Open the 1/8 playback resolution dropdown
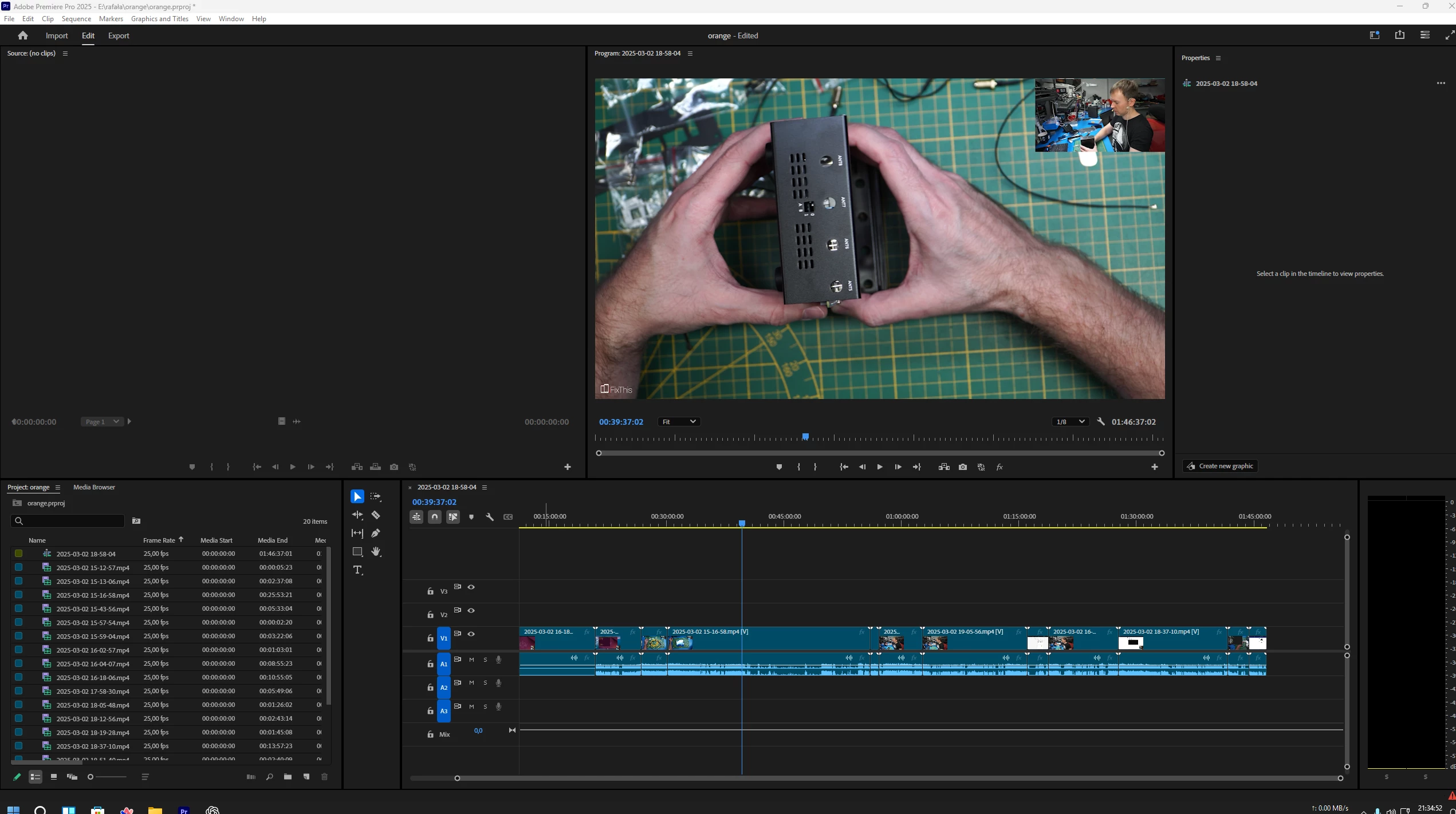Image resolution: width=1456 pixels, height=814 pixels. point(1069,422)
